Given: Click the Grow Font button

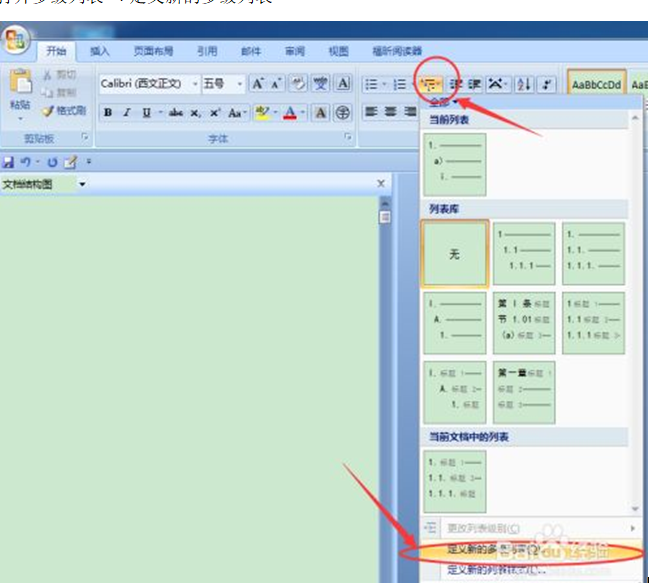Looking at the screenshot, I should tap(258, 84).
